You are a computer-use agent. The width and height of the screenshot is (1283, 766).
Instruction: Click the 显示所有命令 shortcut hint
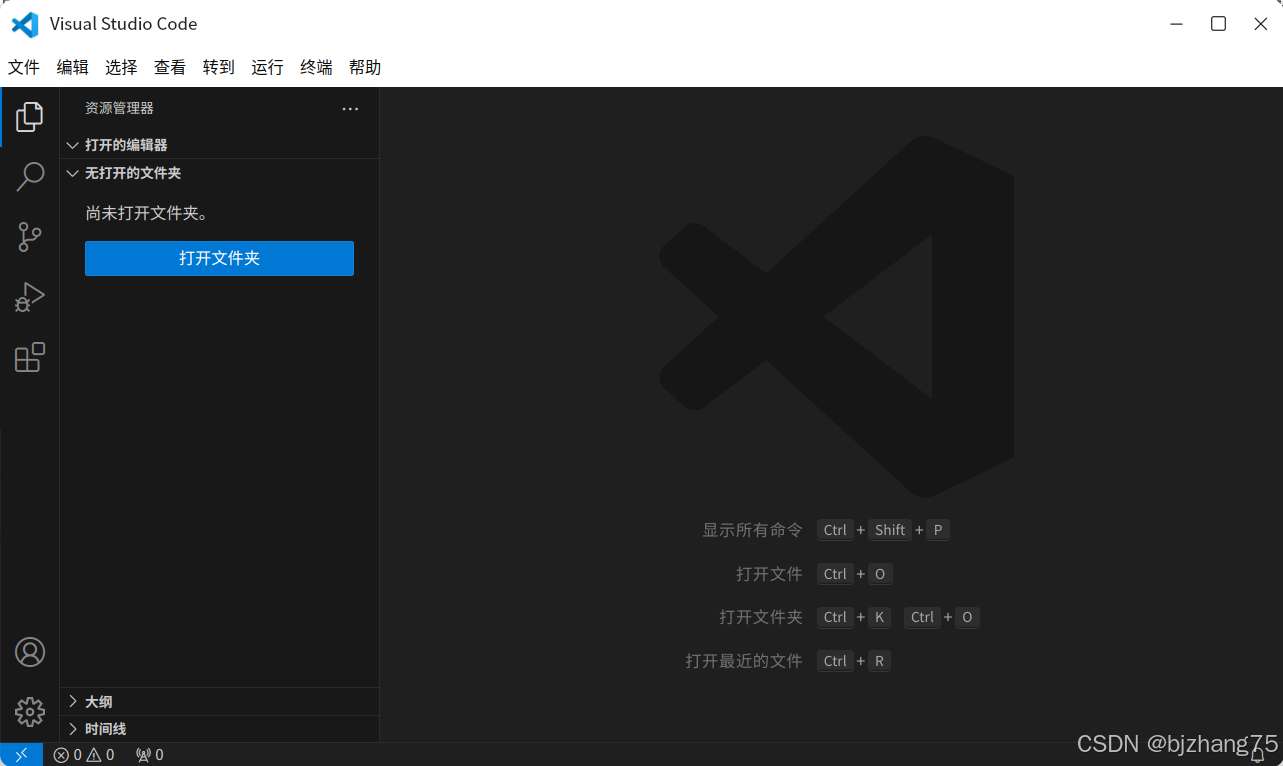tap(752, 530)
